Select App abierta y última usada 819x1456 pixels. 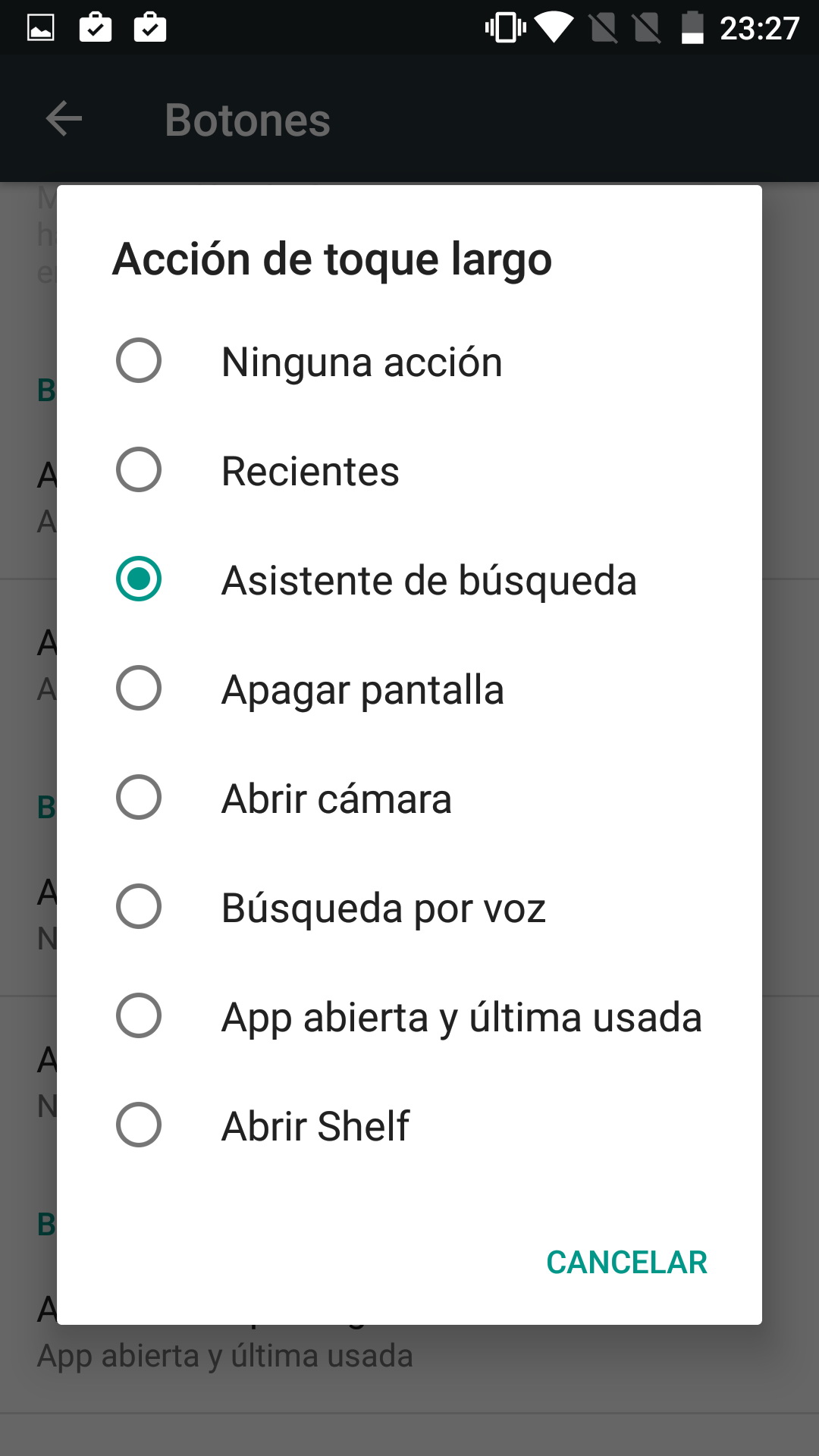[409, 1016]
